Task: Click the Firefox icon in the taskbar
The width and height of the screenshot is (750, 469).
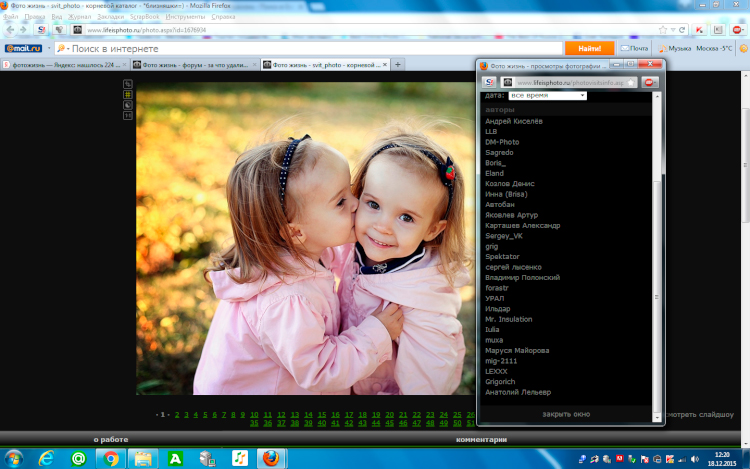Action: [x=270, y=458]
